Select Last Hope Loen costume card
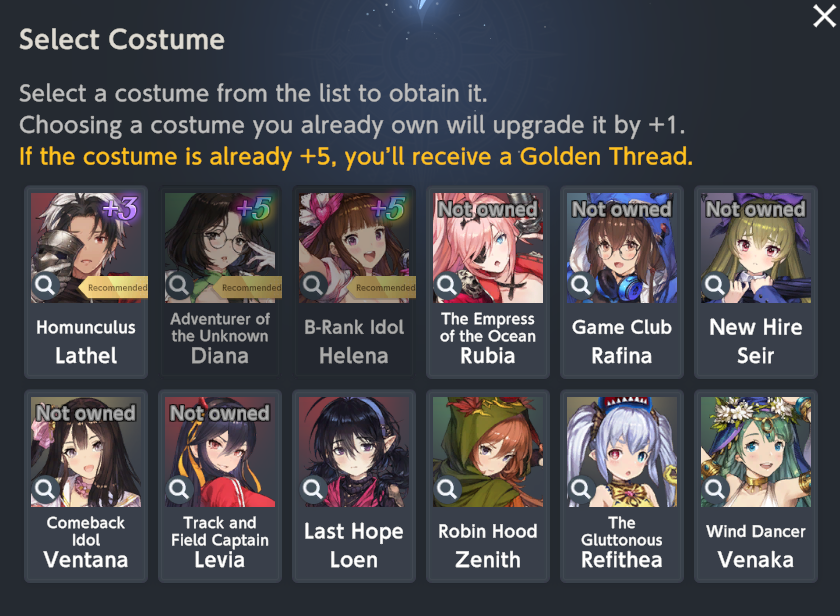The height and width of the screenshot is (616, 840). tap(354, 486)
